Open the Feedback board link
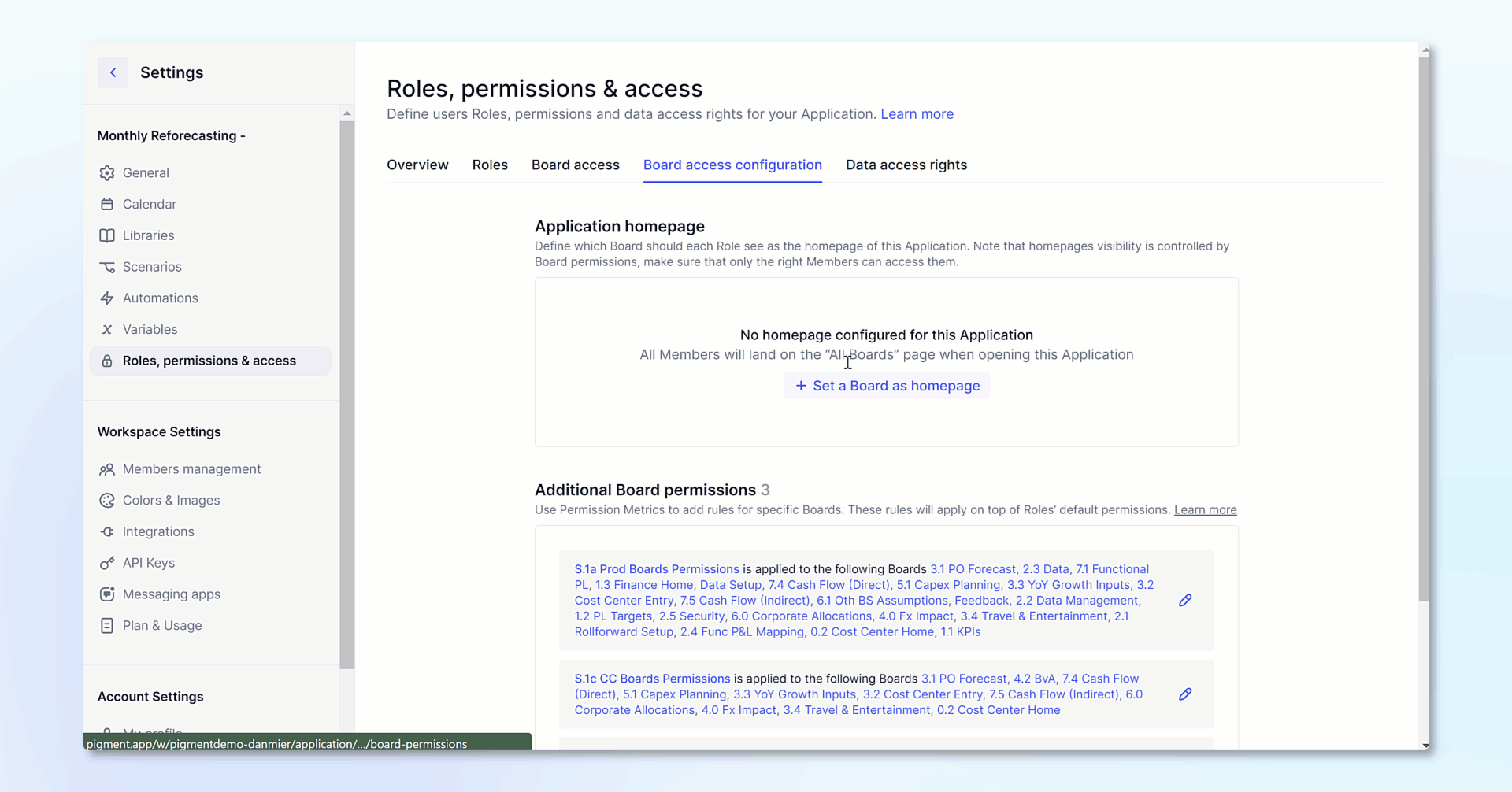The image size is (1512, 792). click(x=981, y=601)
